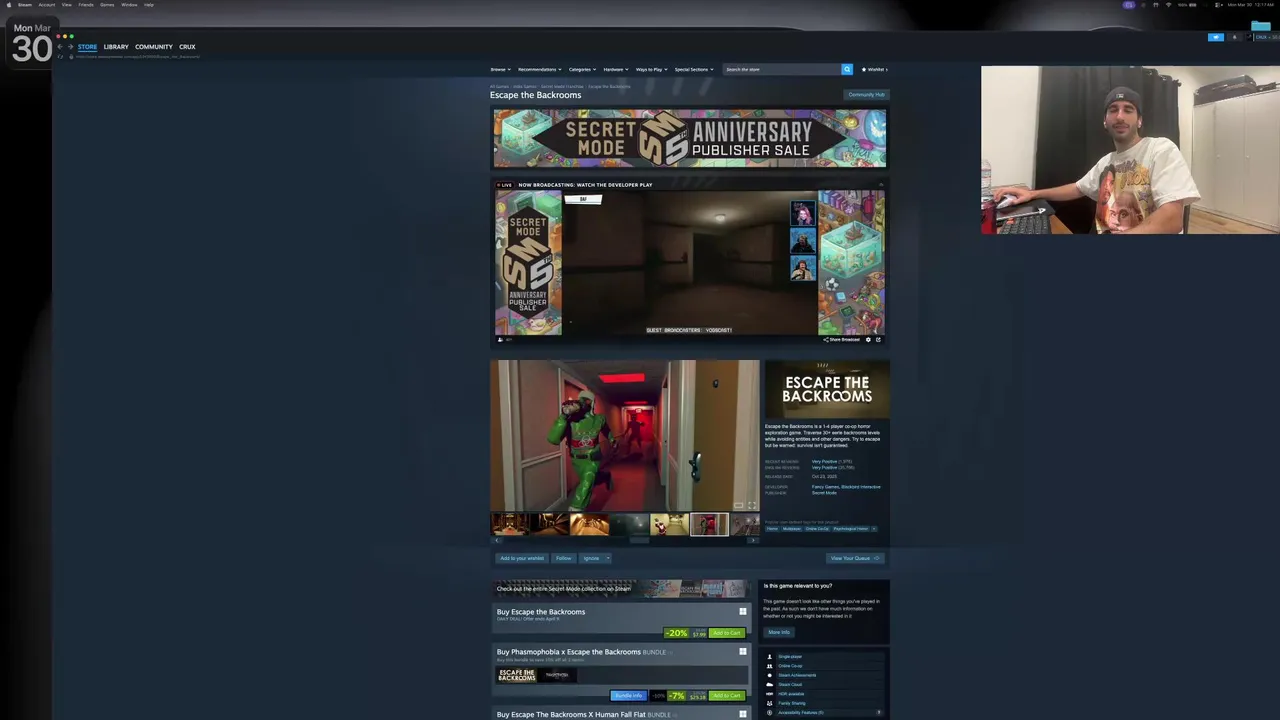The height and width of the screenshot is (720, 1280).
Task: Switch to the LIBRARY tab
Action: coord(116,47)
